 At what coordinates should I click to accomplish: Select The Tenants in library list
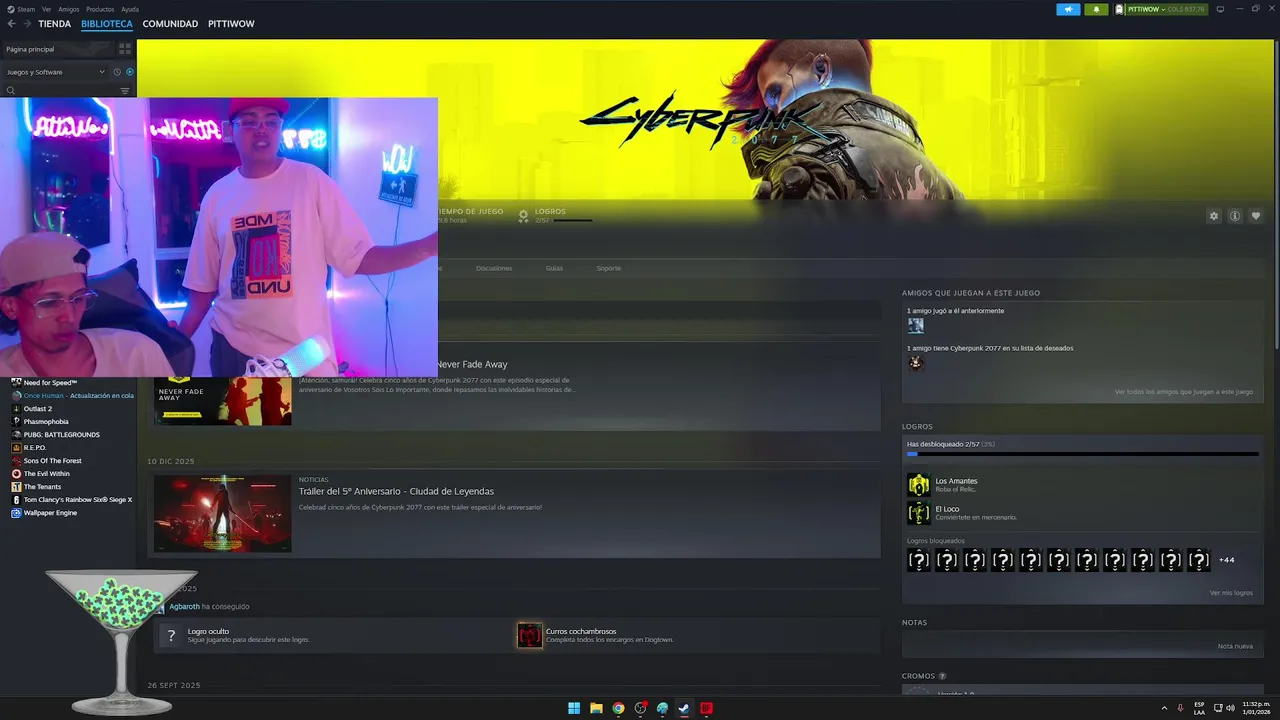42,487
